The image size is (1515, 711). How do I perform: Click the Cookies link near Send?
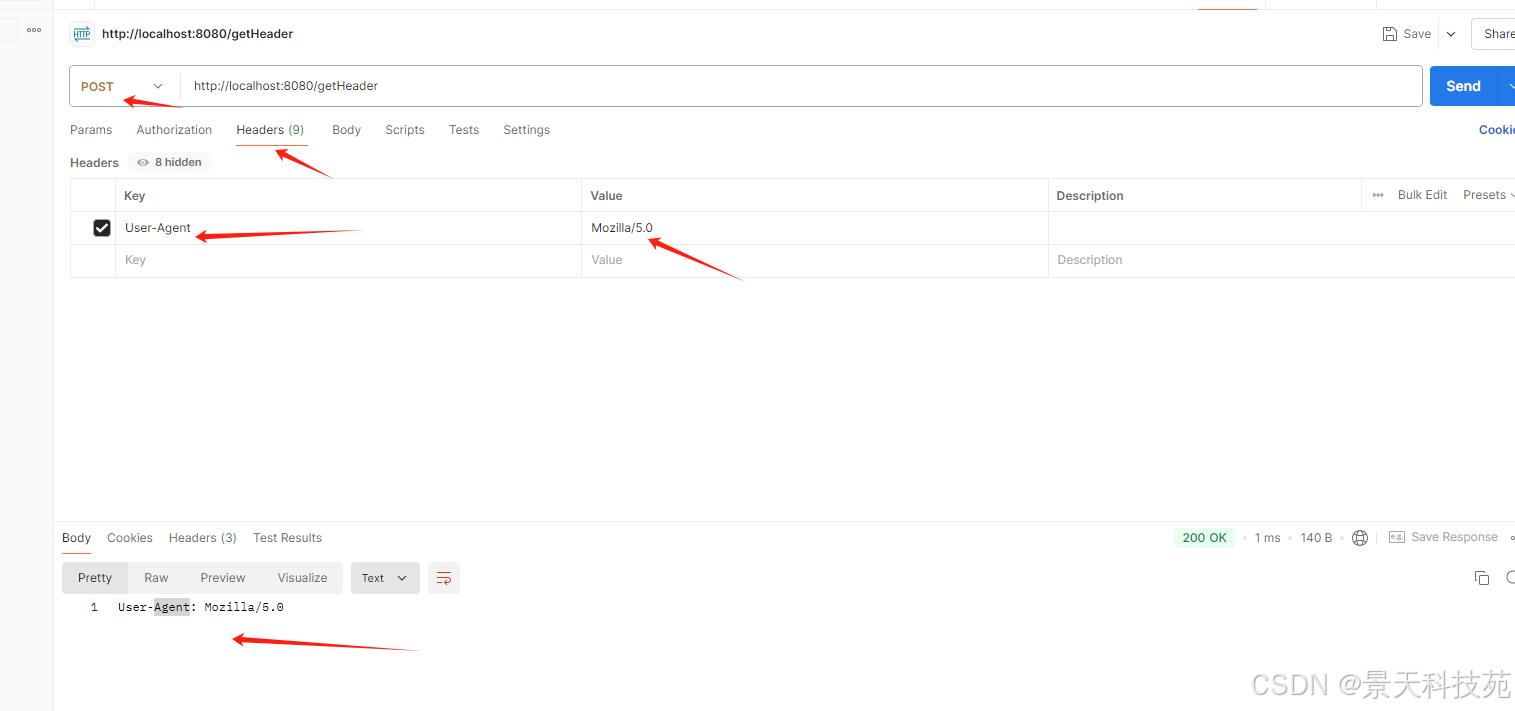tap(1497, 130)
